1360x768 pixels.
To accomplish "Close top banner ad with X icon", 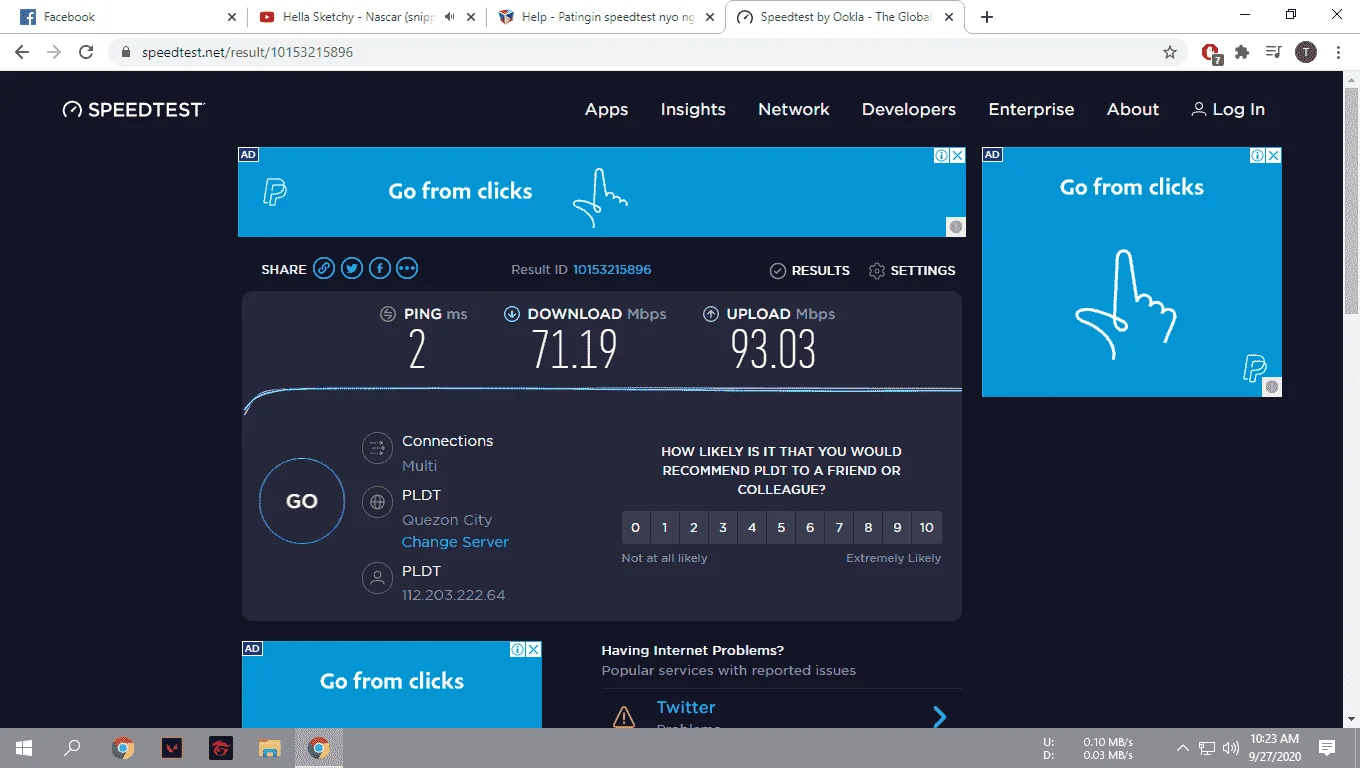I will point(957,155).
